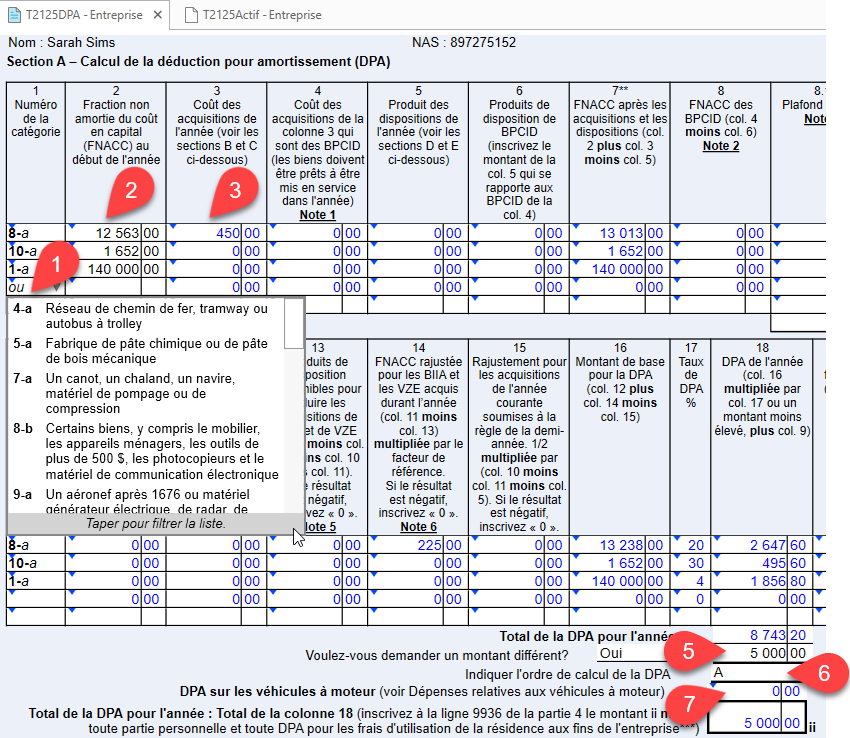Viewport: 850px width, 738px height.
Task: Open the Note 5 link in column 13
Action: pyautogui.click(x=321, y=527)
